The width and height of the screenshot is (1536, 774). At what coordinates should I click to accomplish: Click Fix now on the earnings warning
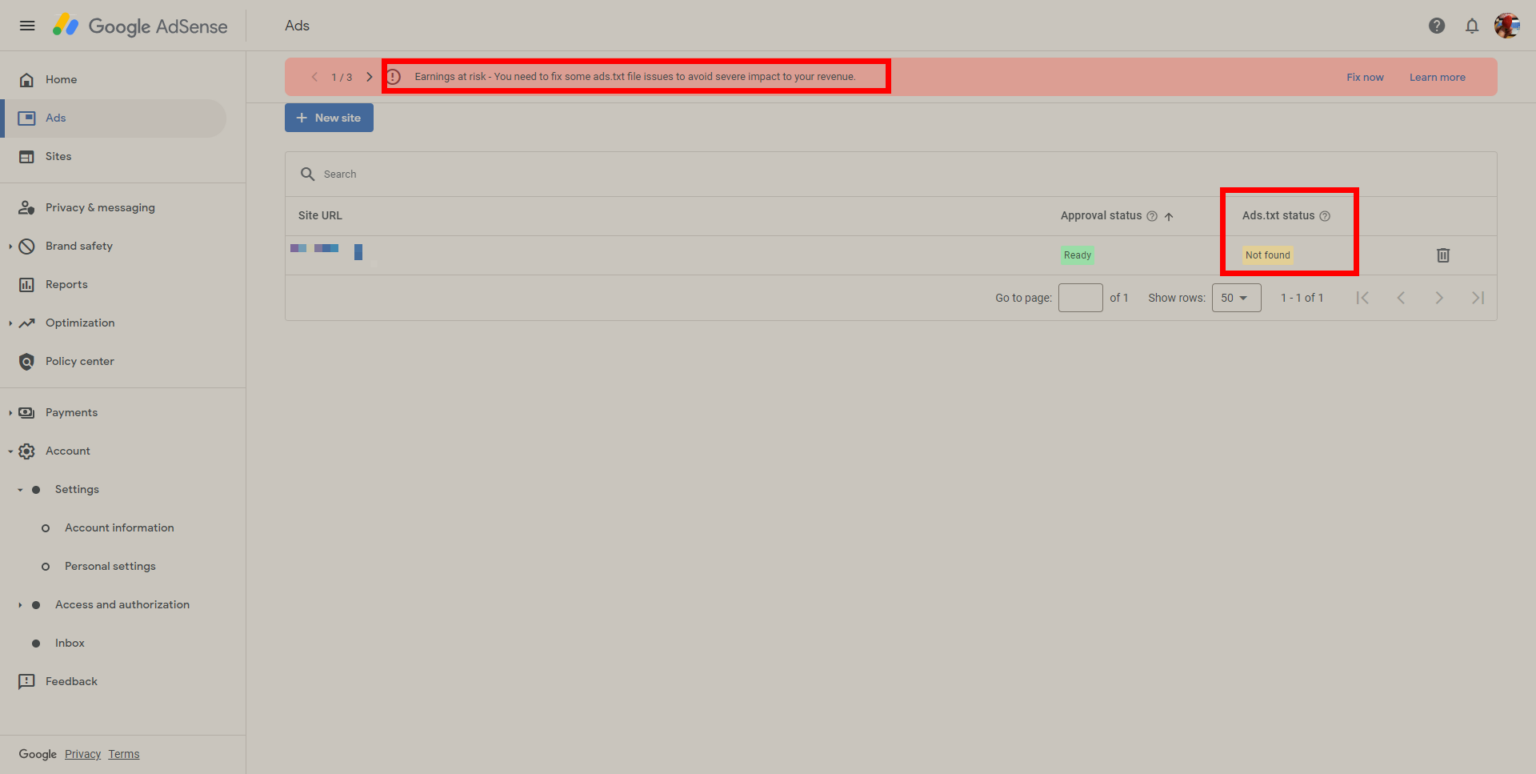[x=1365, y=76]
